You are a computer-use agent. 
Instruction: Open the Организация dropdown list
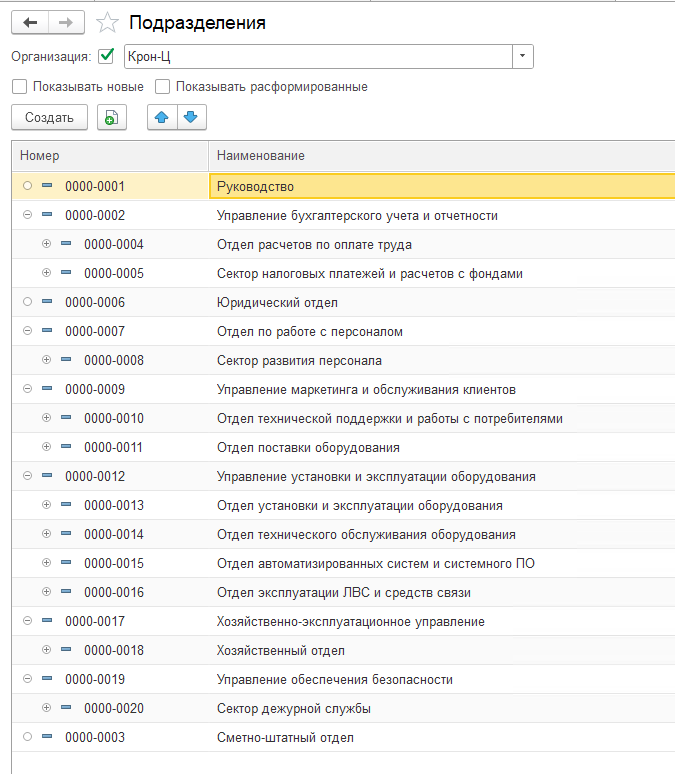coord(522,56)
